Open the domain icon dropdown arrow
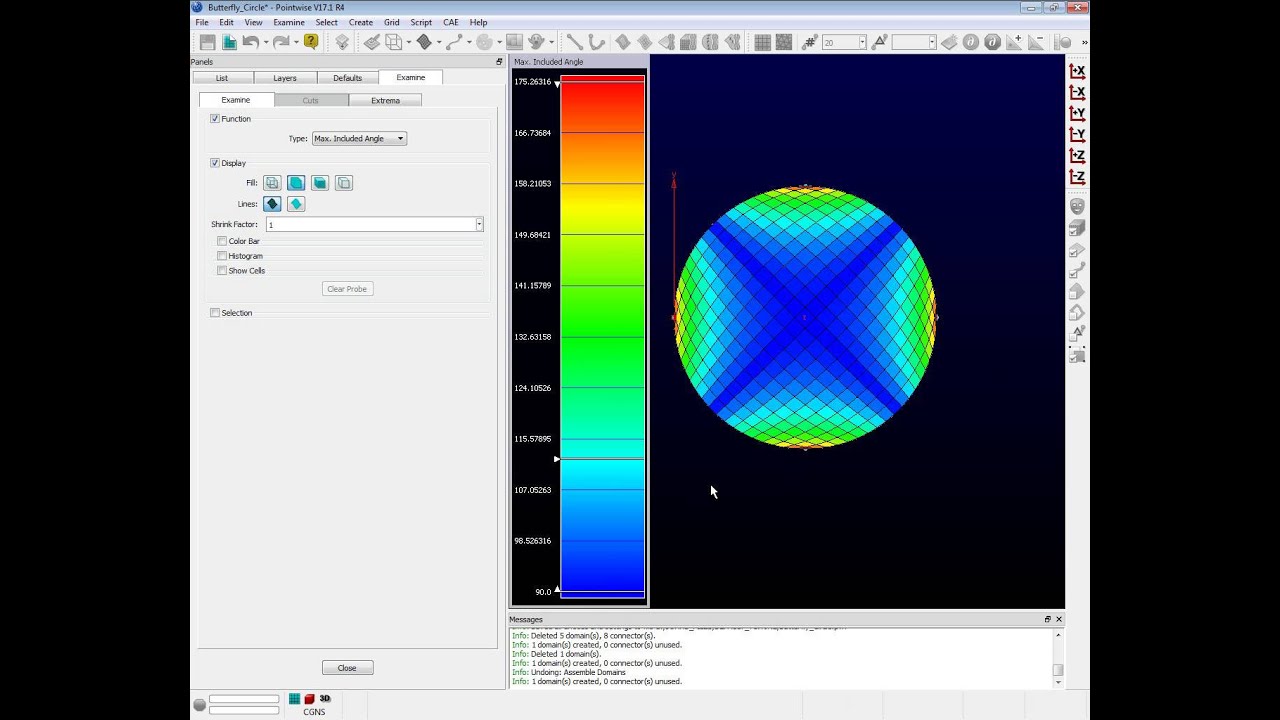Image resolution: width=1280 pixels, height=720 pixels. (x=439, y=42)
